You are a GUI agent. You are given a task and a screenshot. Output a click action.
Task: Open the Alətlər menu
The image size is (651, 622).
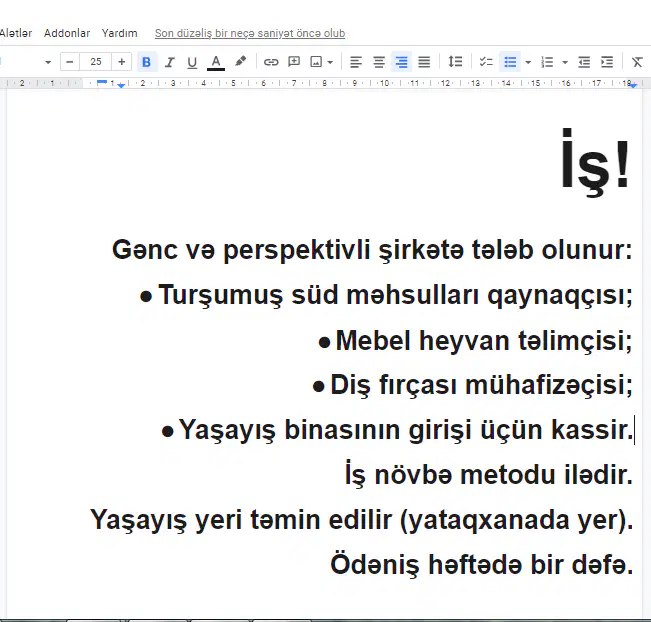point(15,33)
